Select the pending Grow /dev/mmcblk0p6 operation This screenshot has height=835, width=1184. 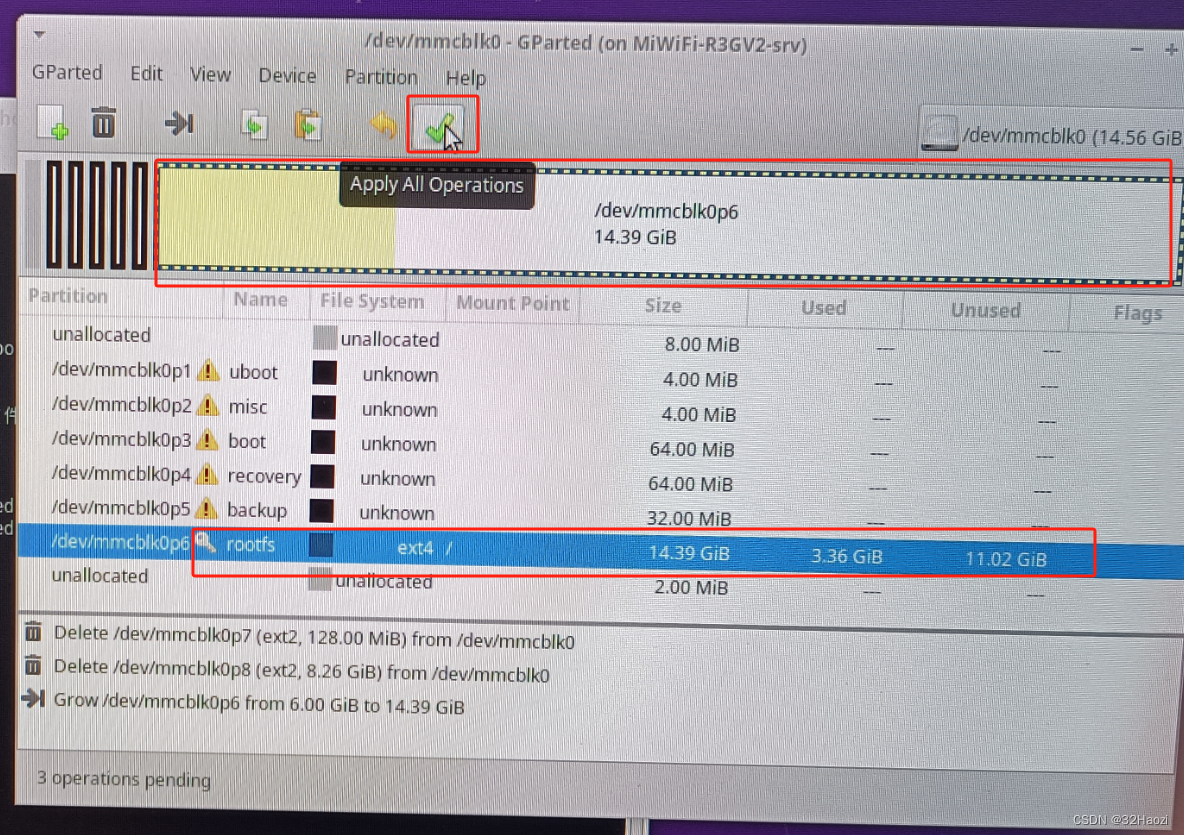(x=258, y=705)
